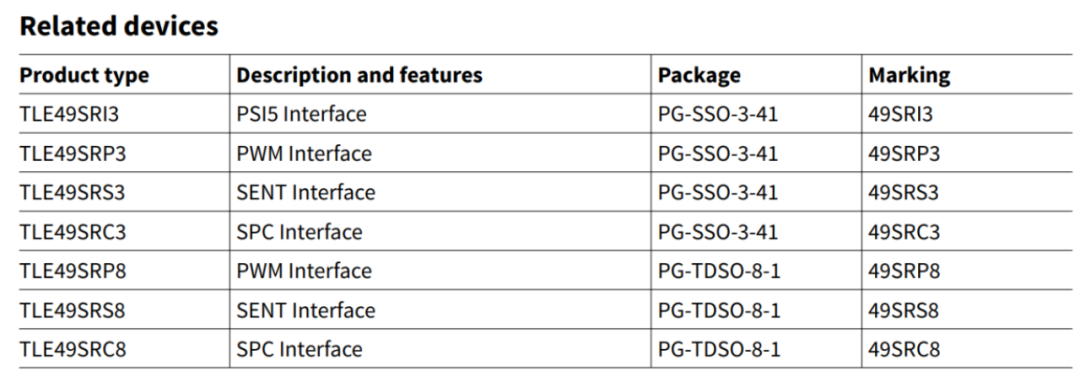Select marking cell 49SRS3

click(x=903, y=192)
